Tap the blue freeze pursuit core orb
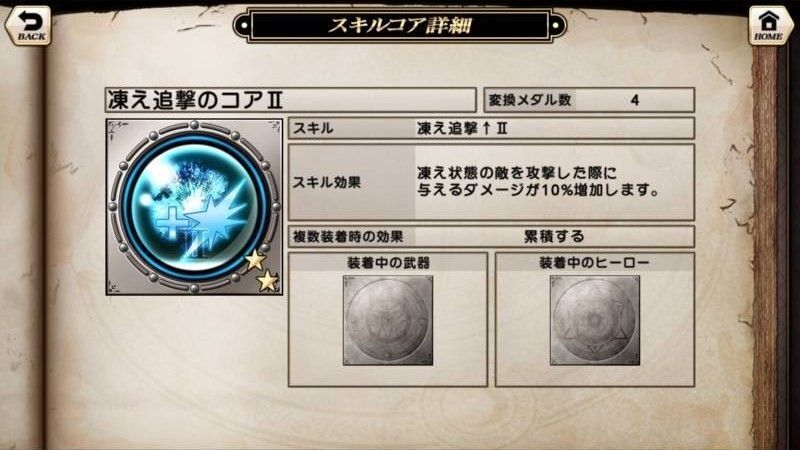The height and width of the screenshot is (450, 800). [194, 207]
